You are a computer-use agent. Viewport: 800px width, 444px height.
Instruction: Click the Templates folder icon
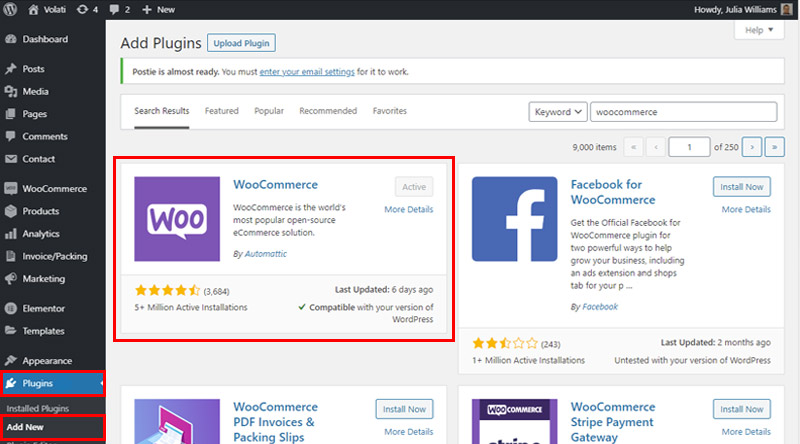click(x=11, y=331)
